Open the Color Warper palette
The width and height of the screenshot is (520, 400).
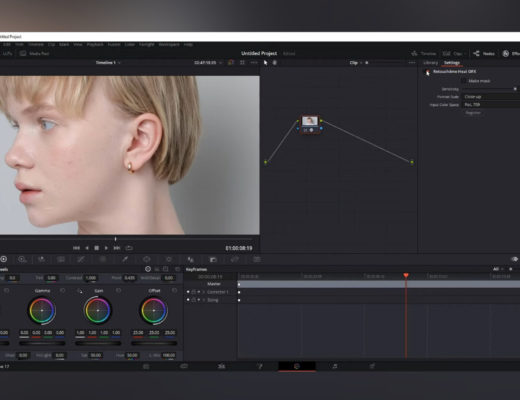(x=103, y=259)
